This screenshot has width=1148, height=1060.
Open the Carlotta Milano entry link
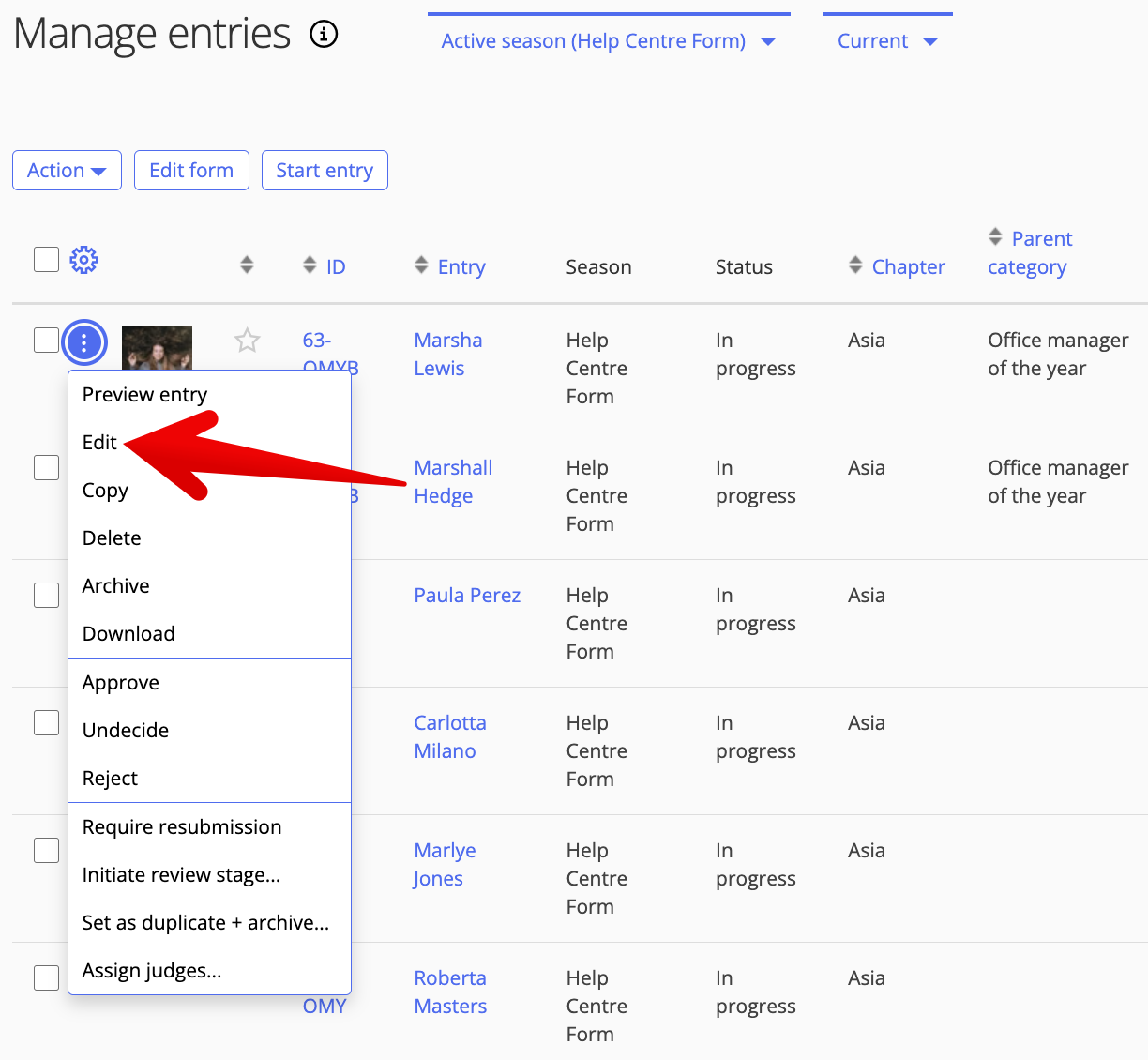coord(450,736)
